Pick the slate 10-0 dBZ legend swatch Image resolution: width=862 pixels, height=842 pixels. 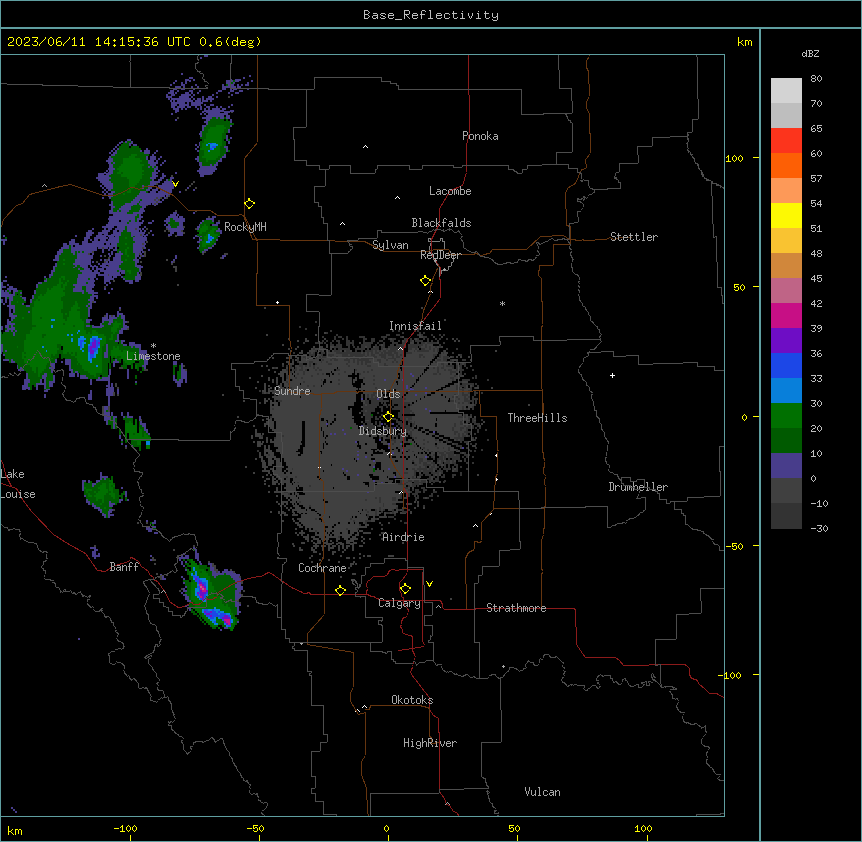coord(786,466)
